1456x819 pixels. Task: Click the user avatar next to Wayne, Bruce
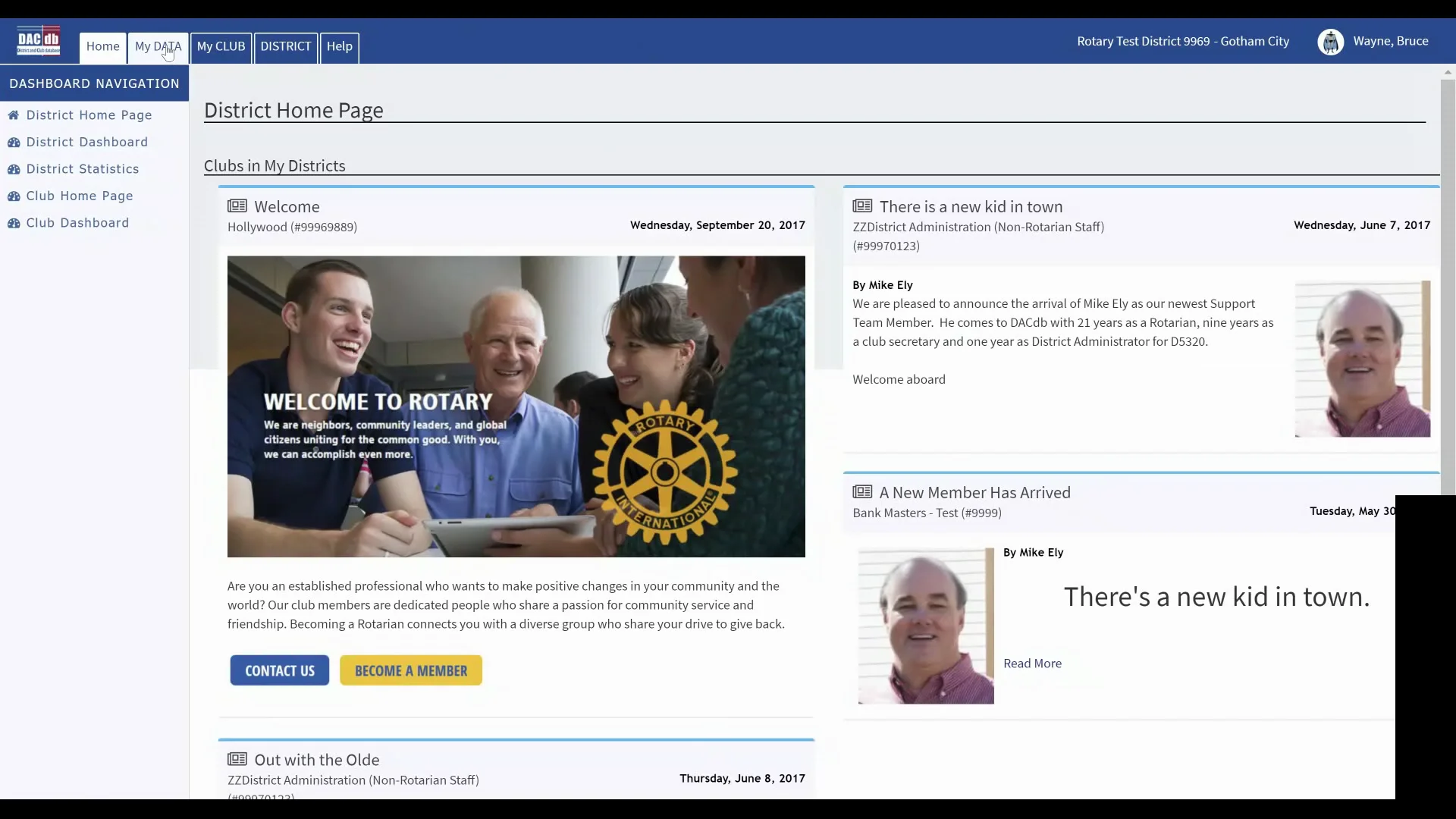click(1330, 42)
